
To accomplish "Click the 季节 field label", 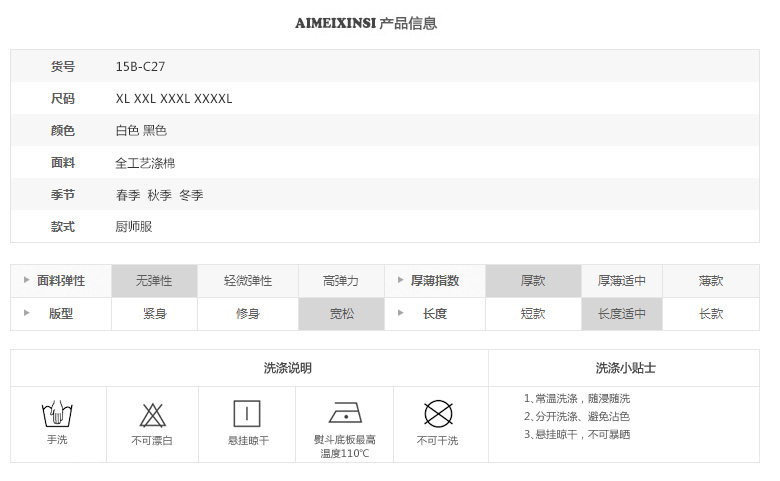I will point(63,194).
